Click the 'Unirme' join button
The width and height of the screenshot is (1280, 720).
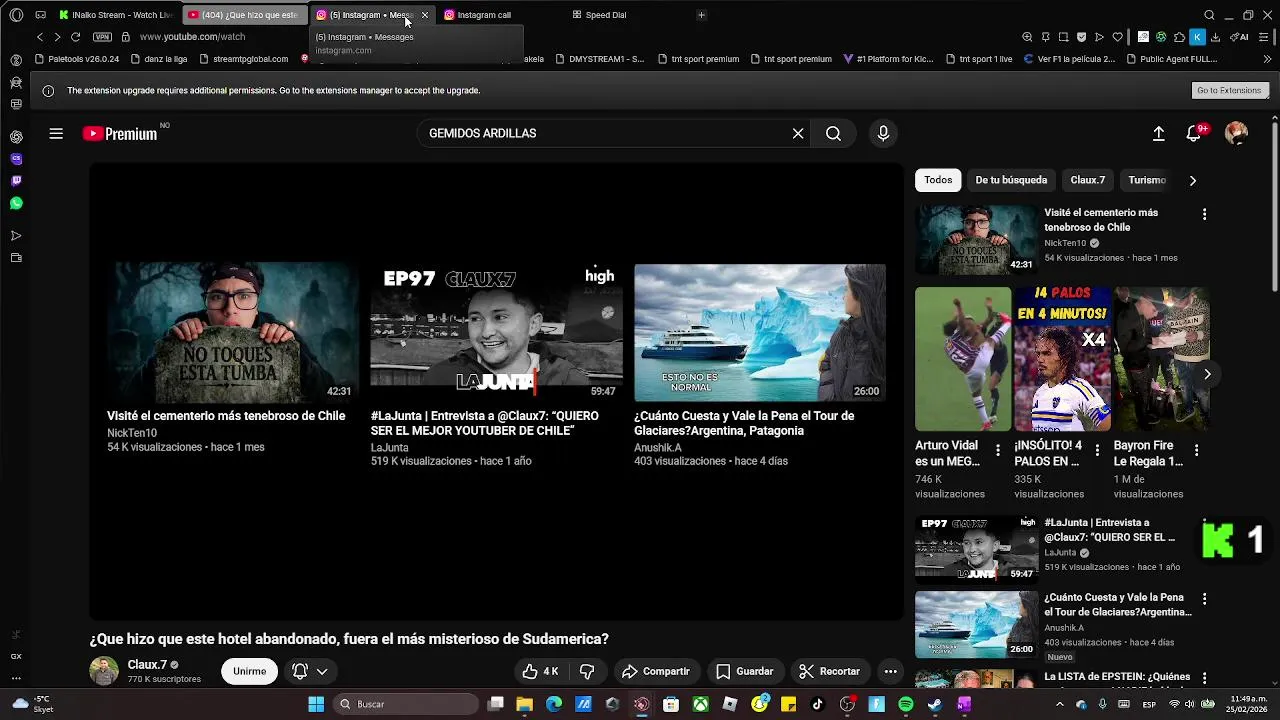click(250, 671)
